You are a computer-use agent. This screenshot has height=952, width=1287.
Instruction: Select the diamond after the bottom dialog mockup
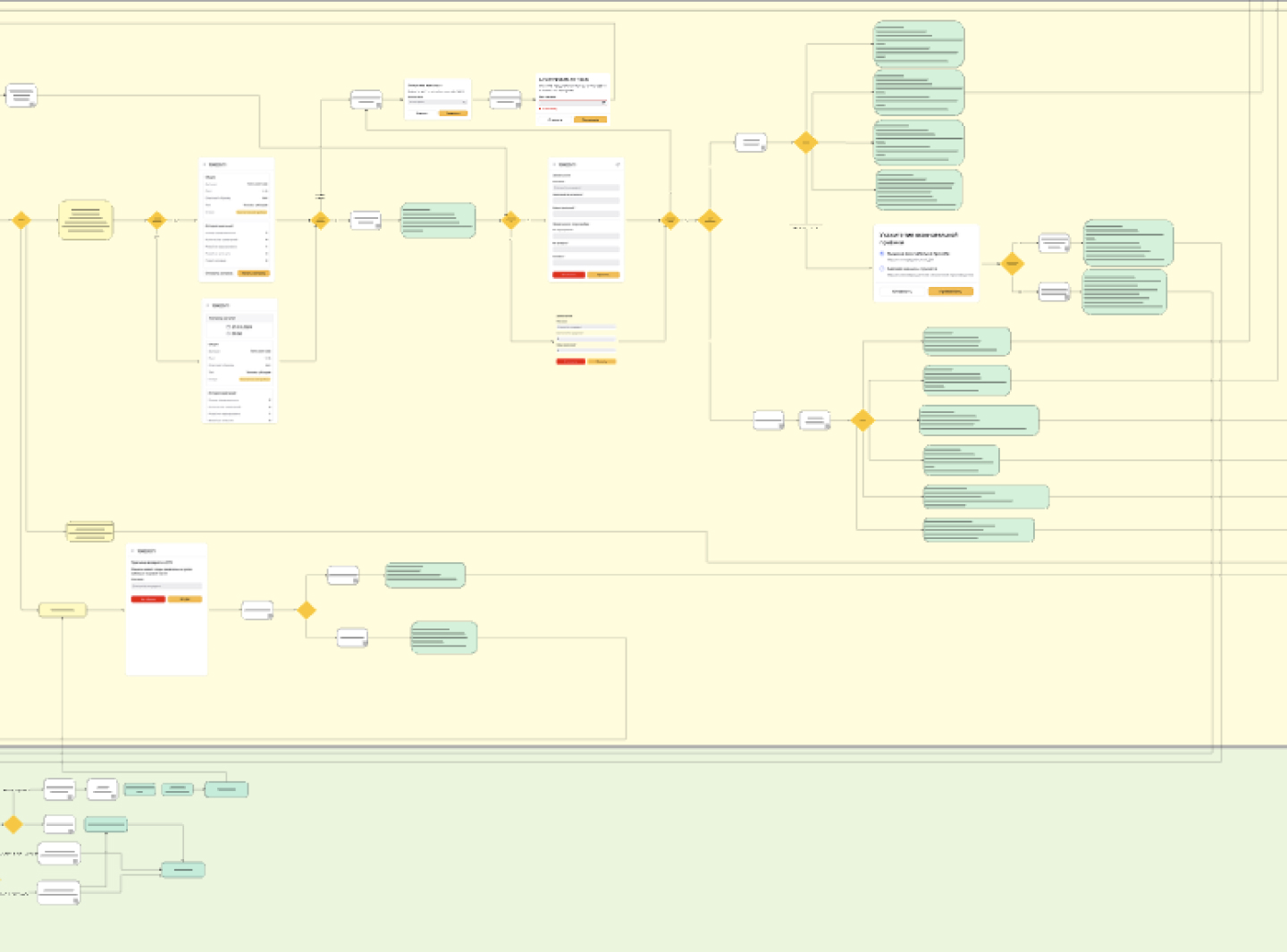click(x=307, y=610)
